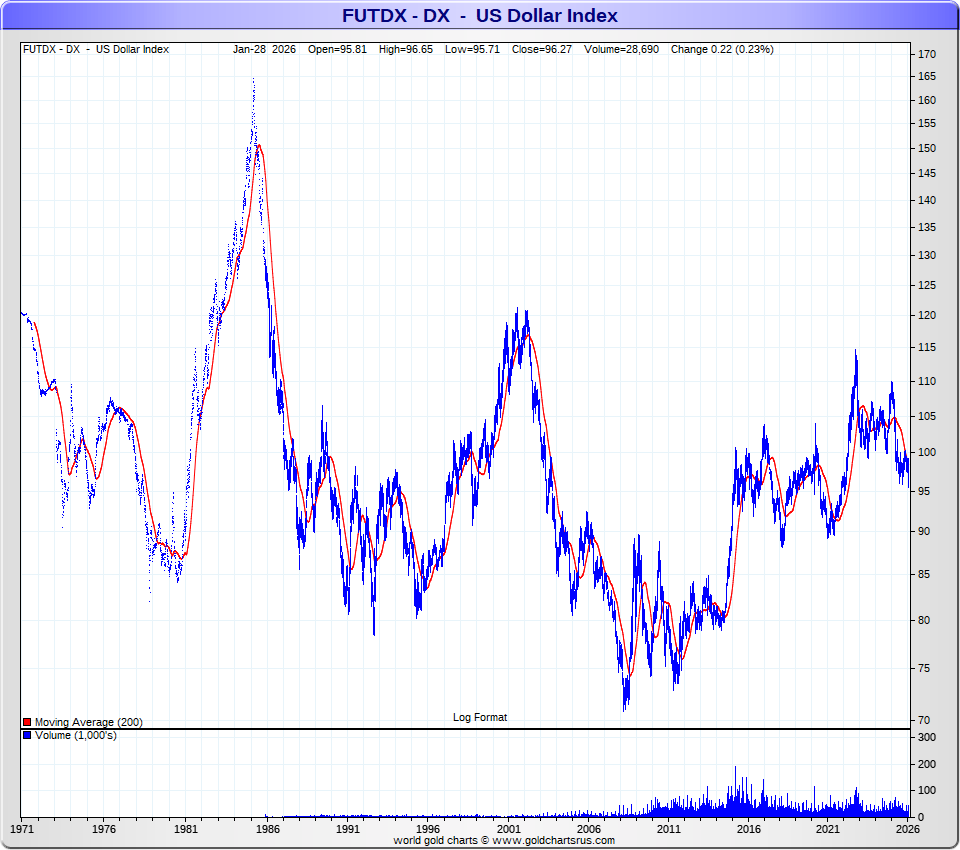Click the Moving Average (200) legend text
The width and height of the screenshot is (960, 850).
[x=89, y=722]
